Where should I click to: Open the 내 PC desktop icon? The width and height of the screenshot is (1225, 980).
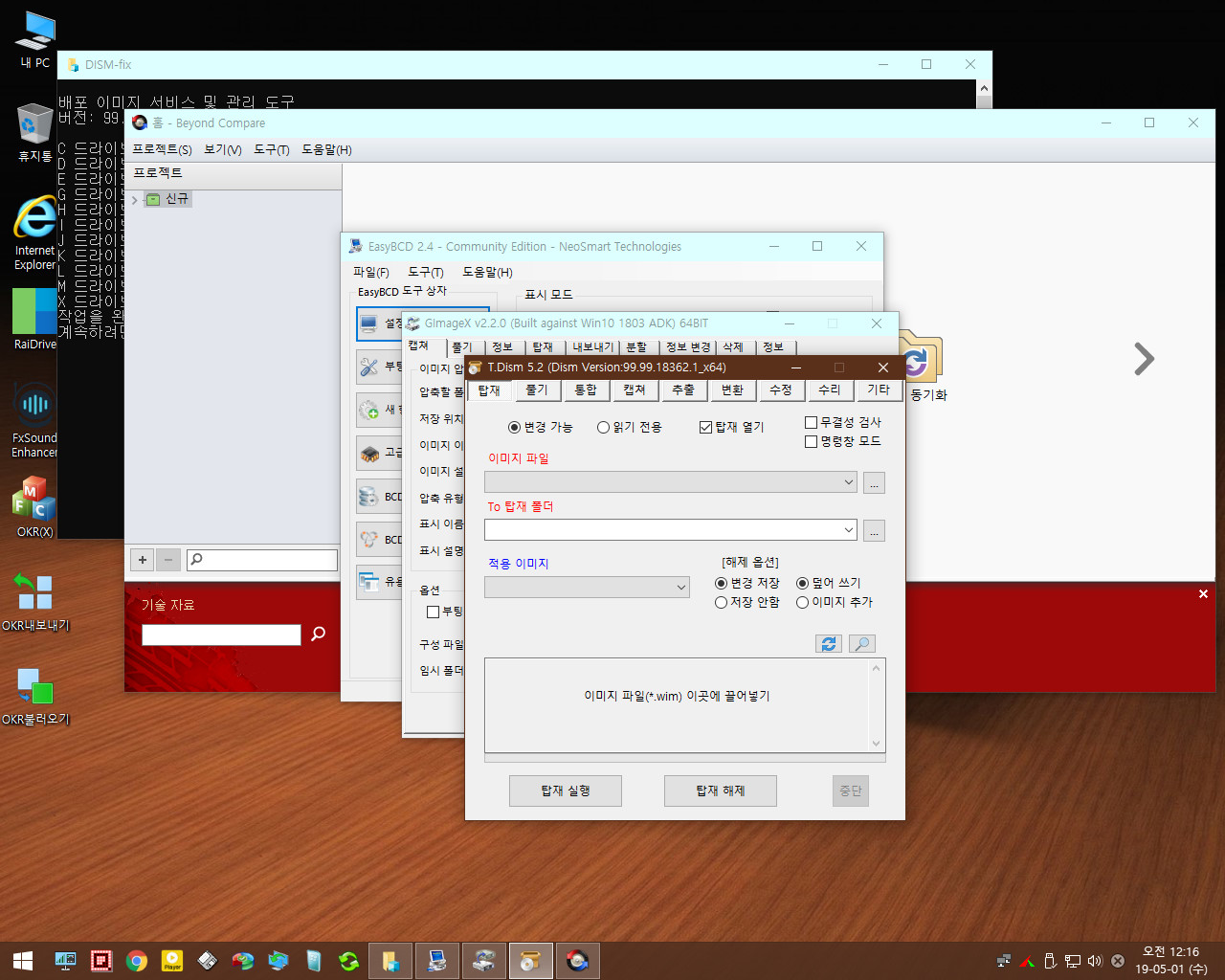point(35,40)
